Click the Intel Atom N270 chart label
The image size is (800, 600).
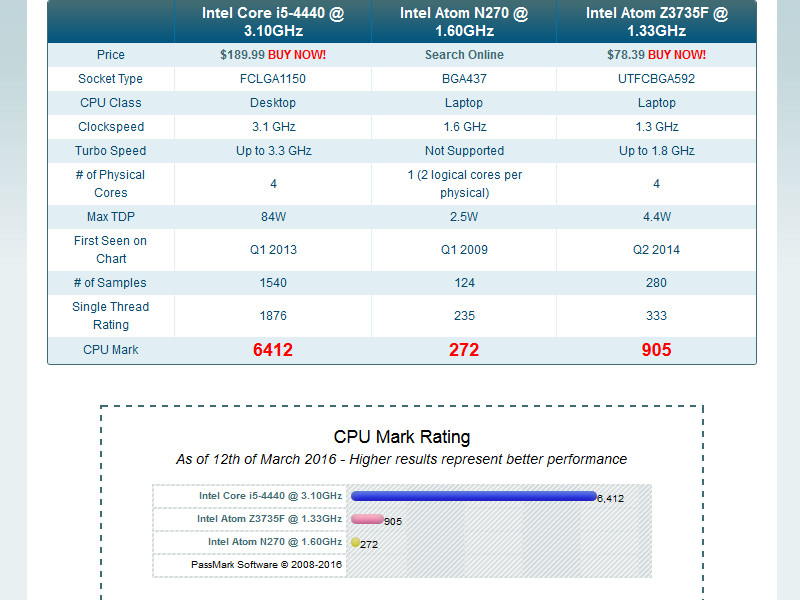tap(275, 542)
